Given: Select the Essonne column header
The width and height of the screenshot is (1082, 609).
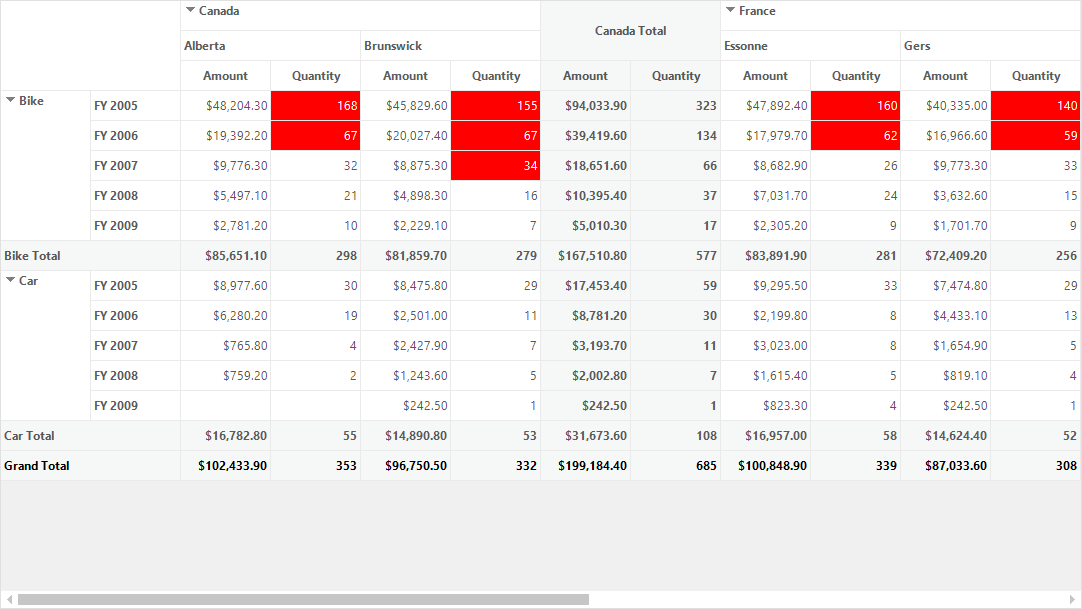Looking at the screenshot, I should click(x=810, y=46).
